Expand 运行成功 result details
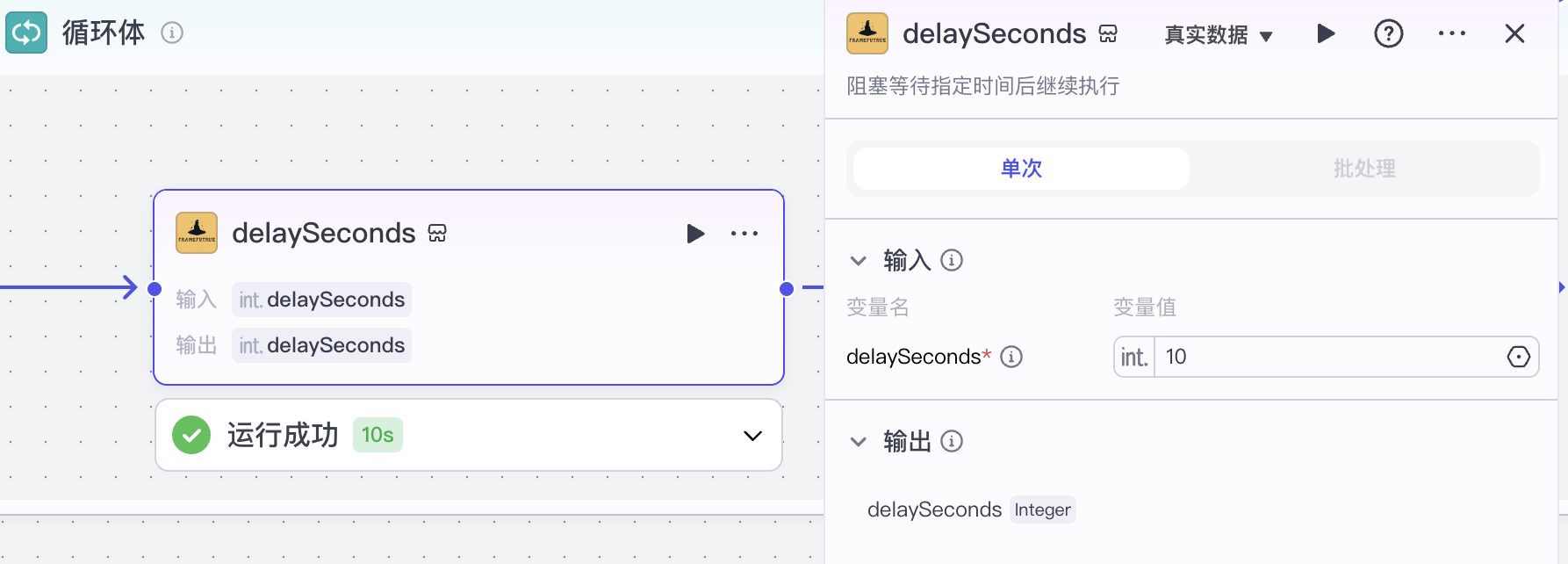The width and height of the screenshot is (1568, 564). (752, 435)
